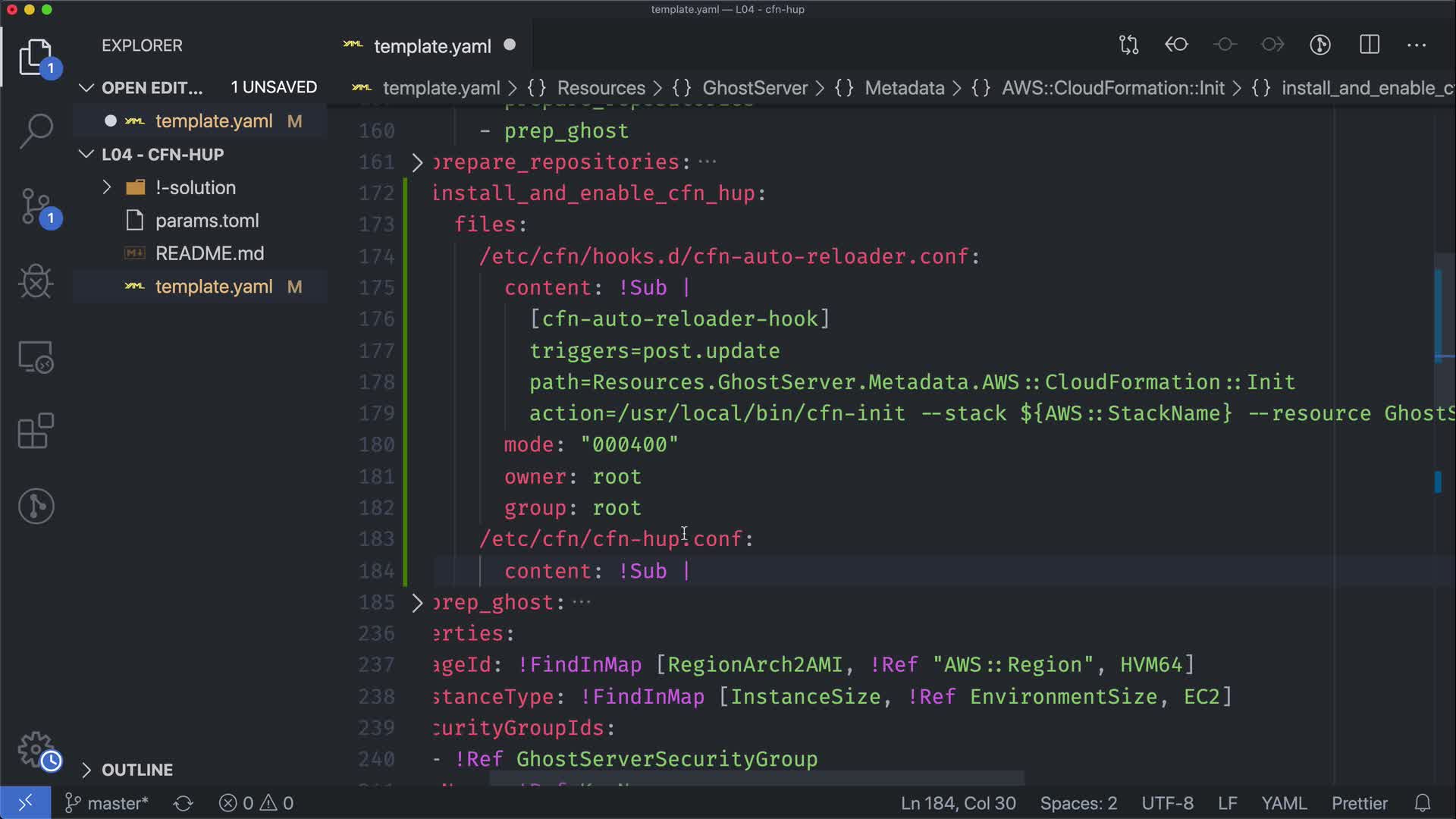Viewport: 1456px width, 819px height.
Task: Click Manage gear icon at bottom
Action: pos(36,749)
